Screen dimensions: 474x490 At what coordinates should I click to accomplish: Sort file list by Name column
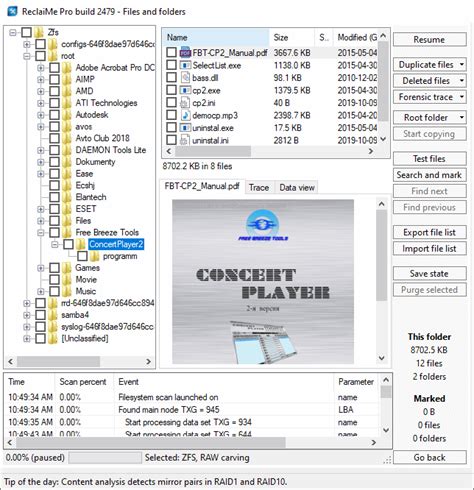(216, 37)
